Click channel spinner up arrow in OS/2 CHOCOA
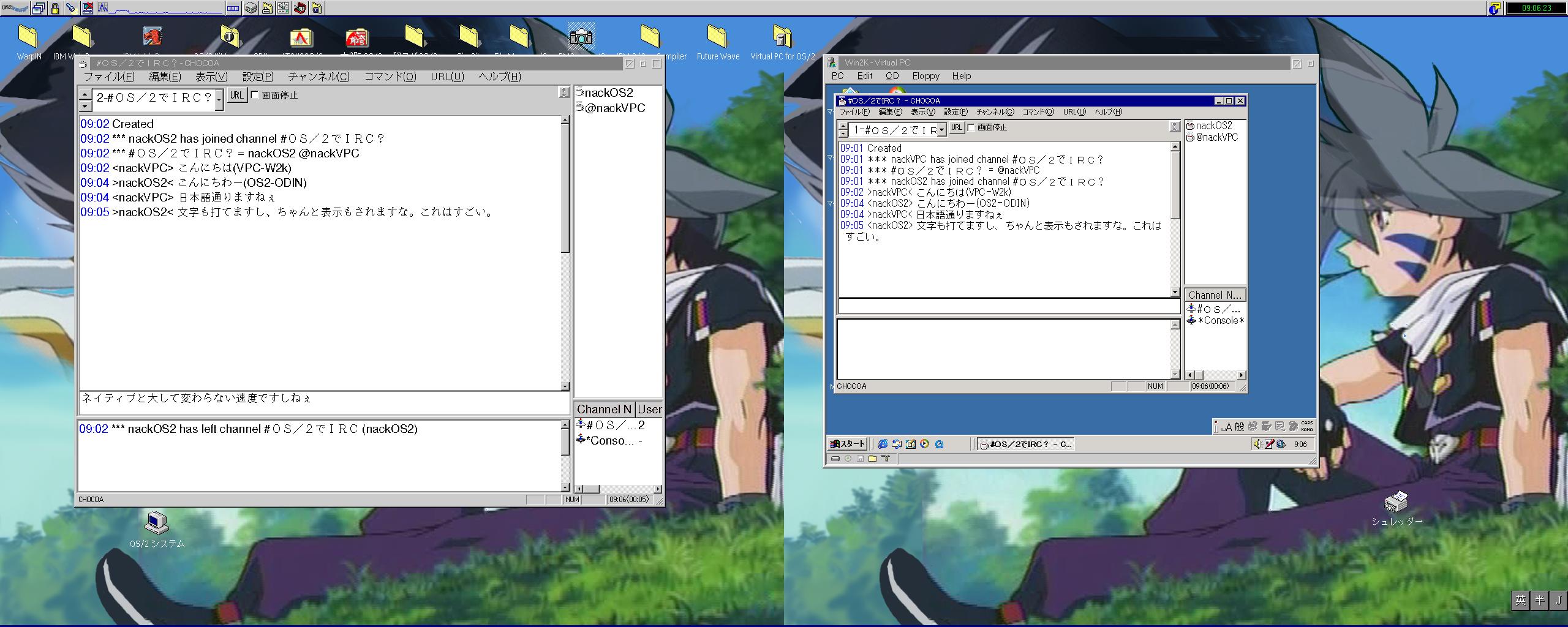The image size is (1568, 627). click(85, 94)
